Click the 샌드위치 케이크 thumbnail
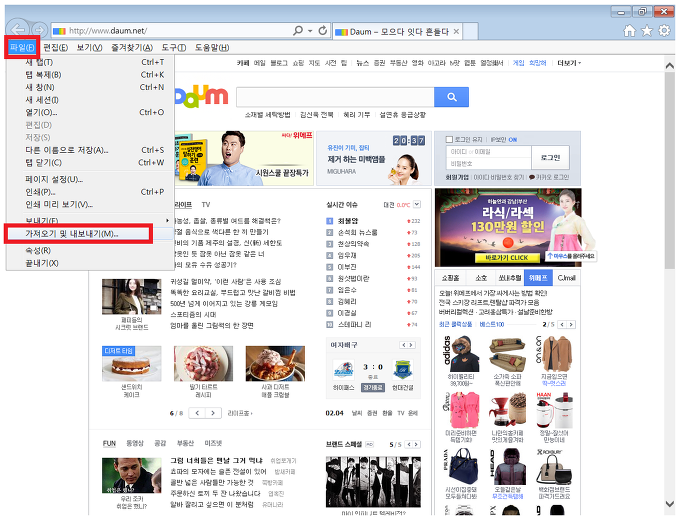Image resolution: width=680 pixels, height=520 pixels. (x=131, y=364)
